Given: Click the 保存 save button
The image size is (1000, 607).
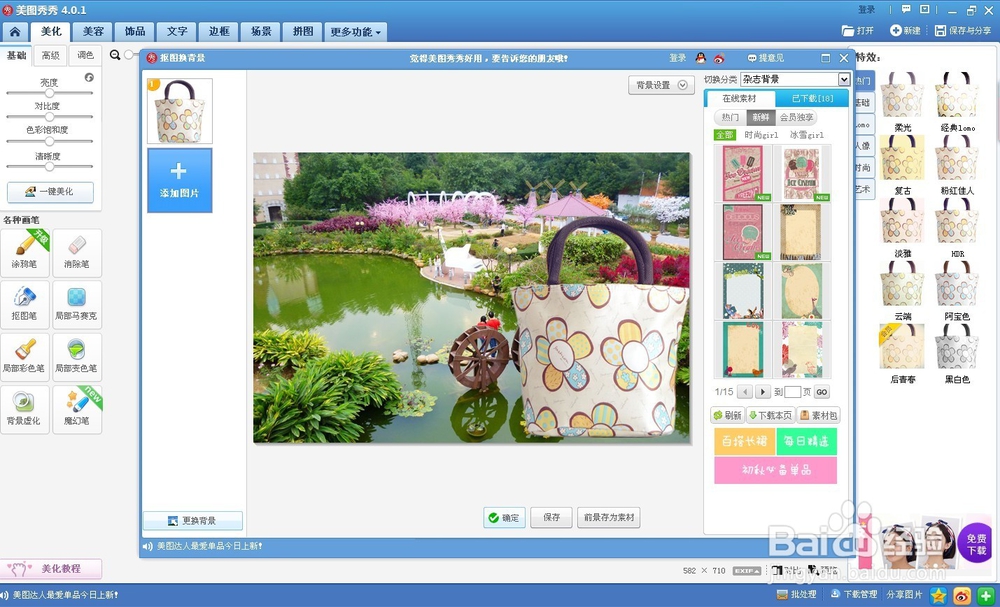Looking at the screenshot, I should pyautogui.click(x=552, y=518).
